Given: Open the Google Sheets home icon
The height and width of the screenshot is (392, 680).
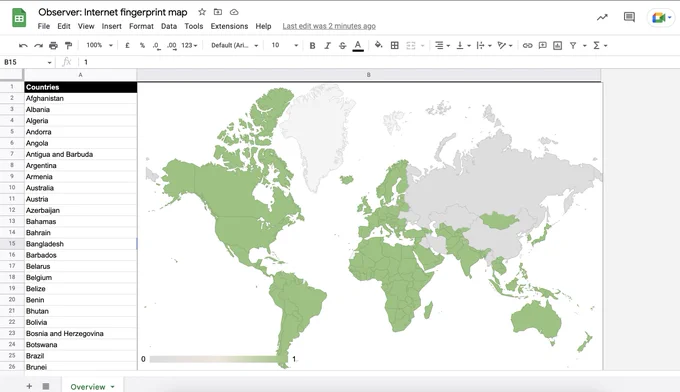Looking at the screenshot, I should [19, 18].
